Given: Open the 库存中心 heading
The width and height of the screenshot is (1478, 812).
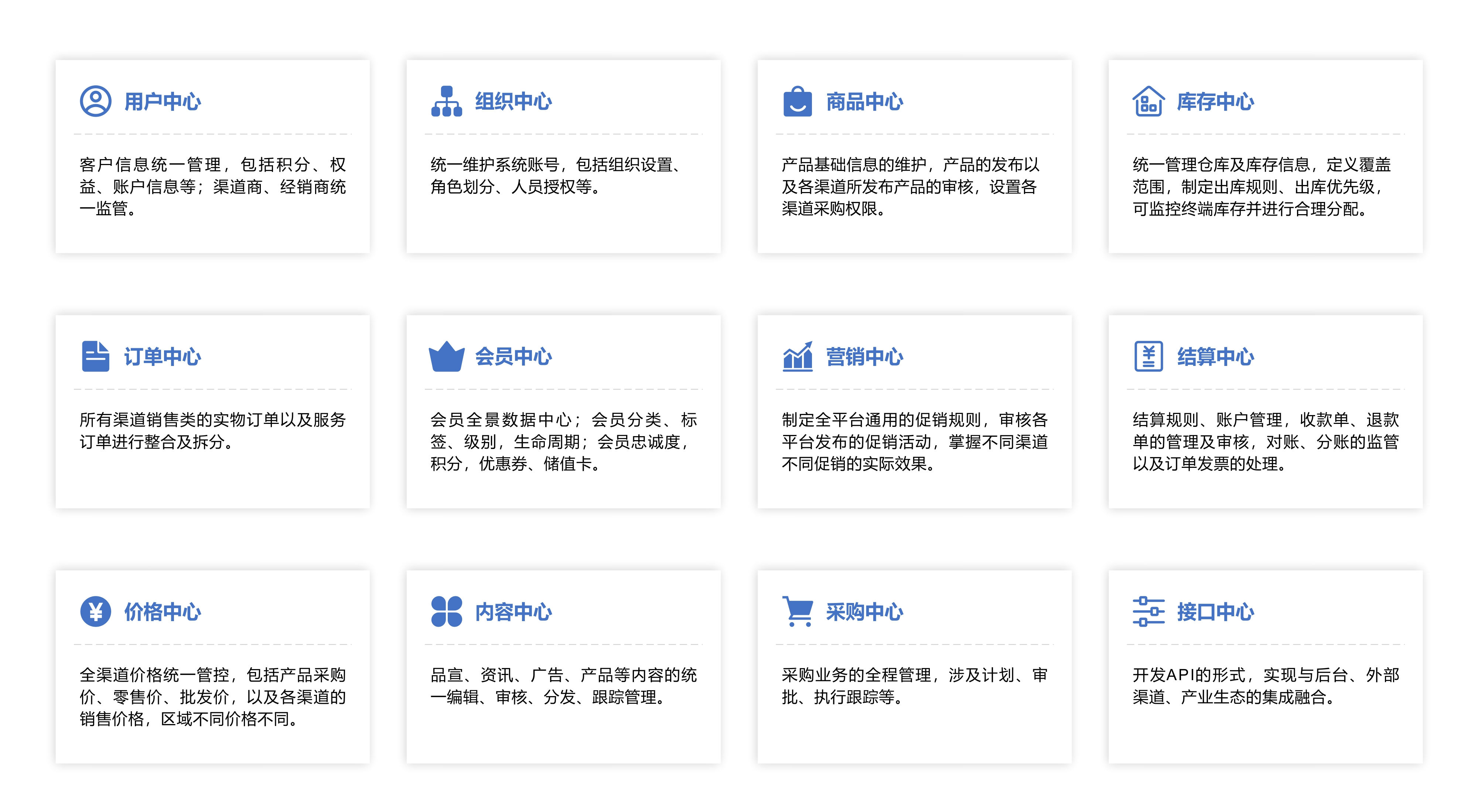Looking at the screenshot, I should point(1216,102).
